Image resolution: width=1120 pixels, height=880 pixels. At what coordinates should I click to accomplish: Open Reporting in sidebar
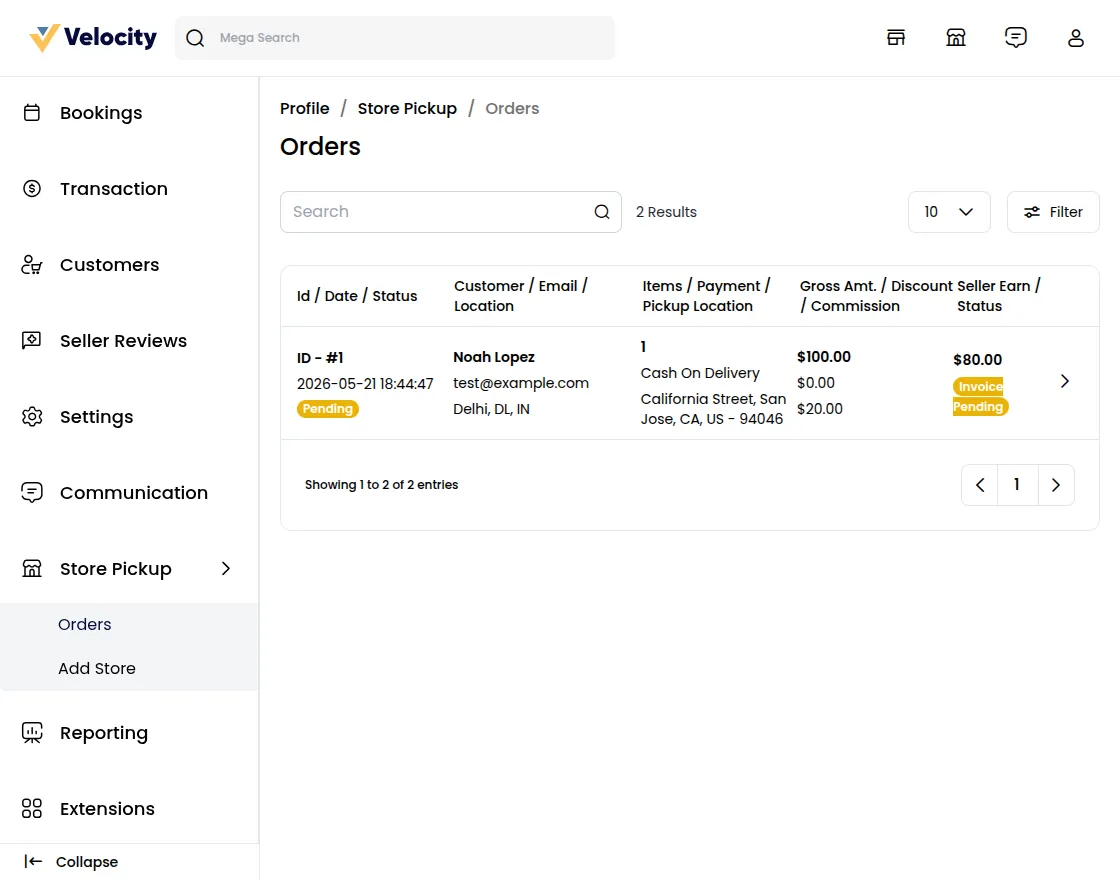(x=104, y=734)
